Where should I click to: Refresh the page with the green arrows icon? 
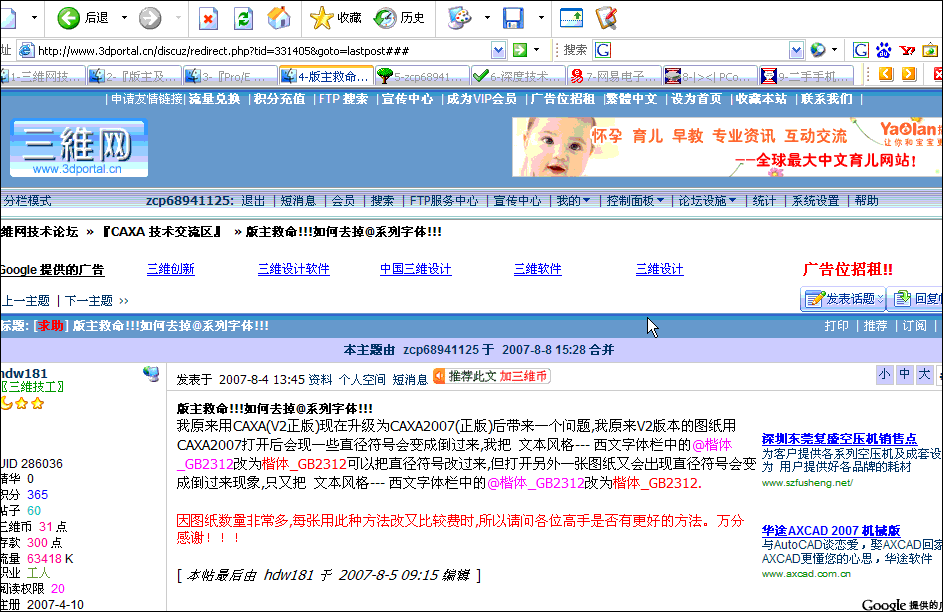(x=243, y=19)
